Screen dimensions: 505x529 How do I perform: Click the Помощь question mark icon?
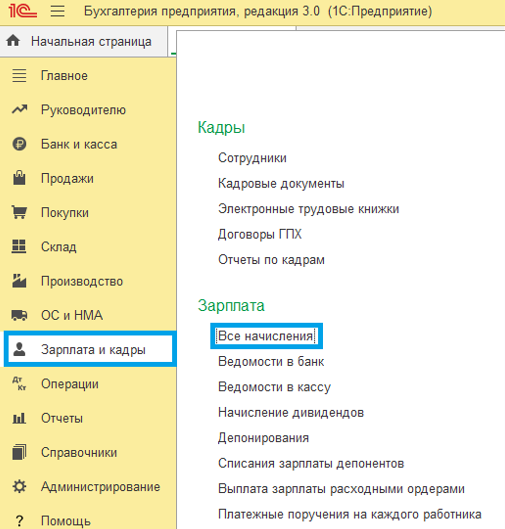tap(20, 521)
